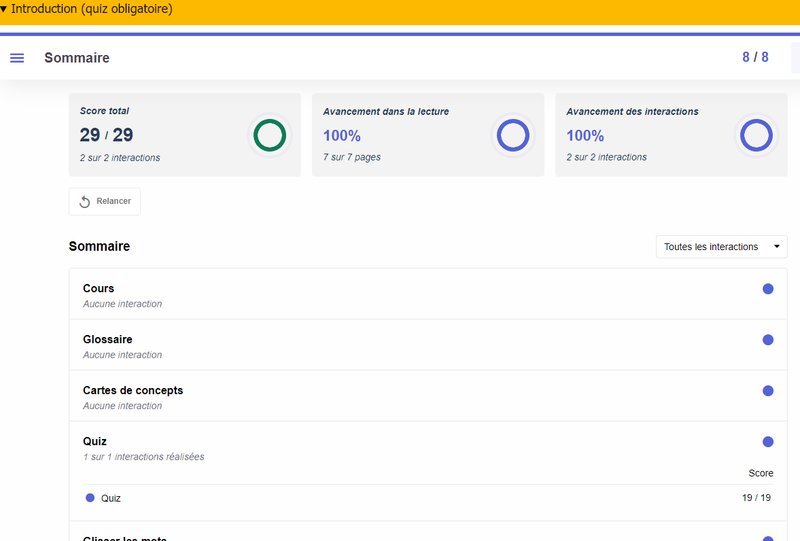The image size is (800, 541).
Task: Click the 8 / 8 page counter
Action: click(755, 57)
